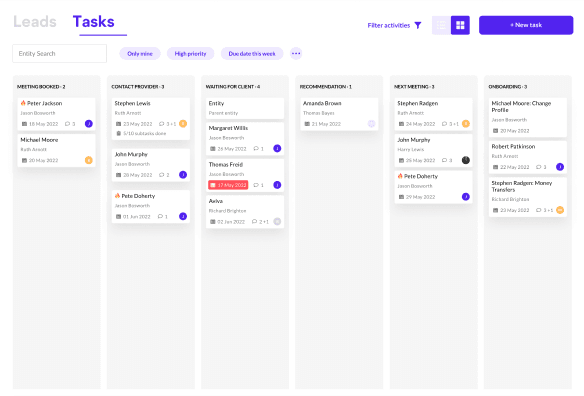The width and height of the screenshot is (584, 396).
Task: Create a task with + New task
Action: click(x=526, y=25)
